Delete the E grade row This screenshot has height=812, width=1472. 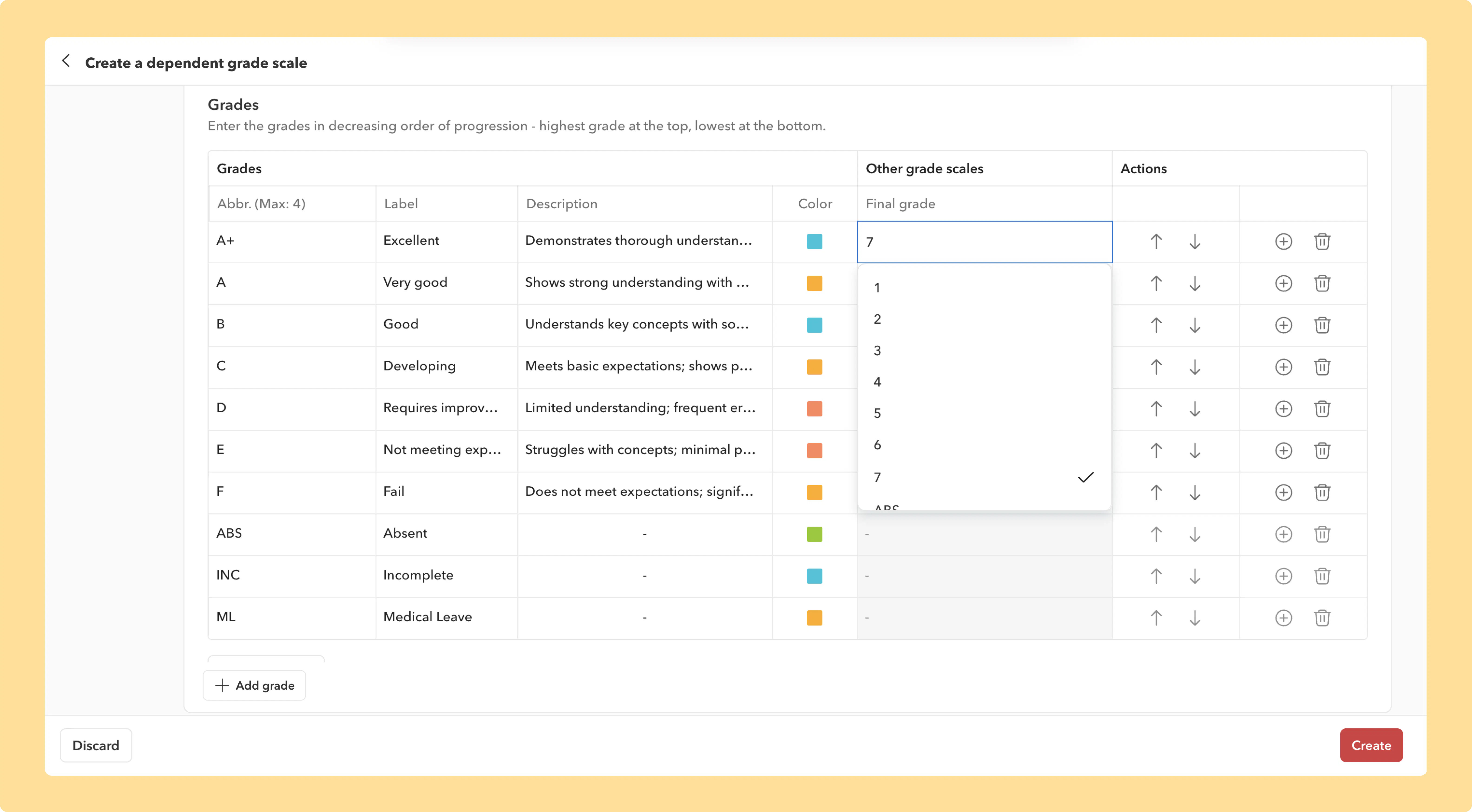pos(1322,451)
